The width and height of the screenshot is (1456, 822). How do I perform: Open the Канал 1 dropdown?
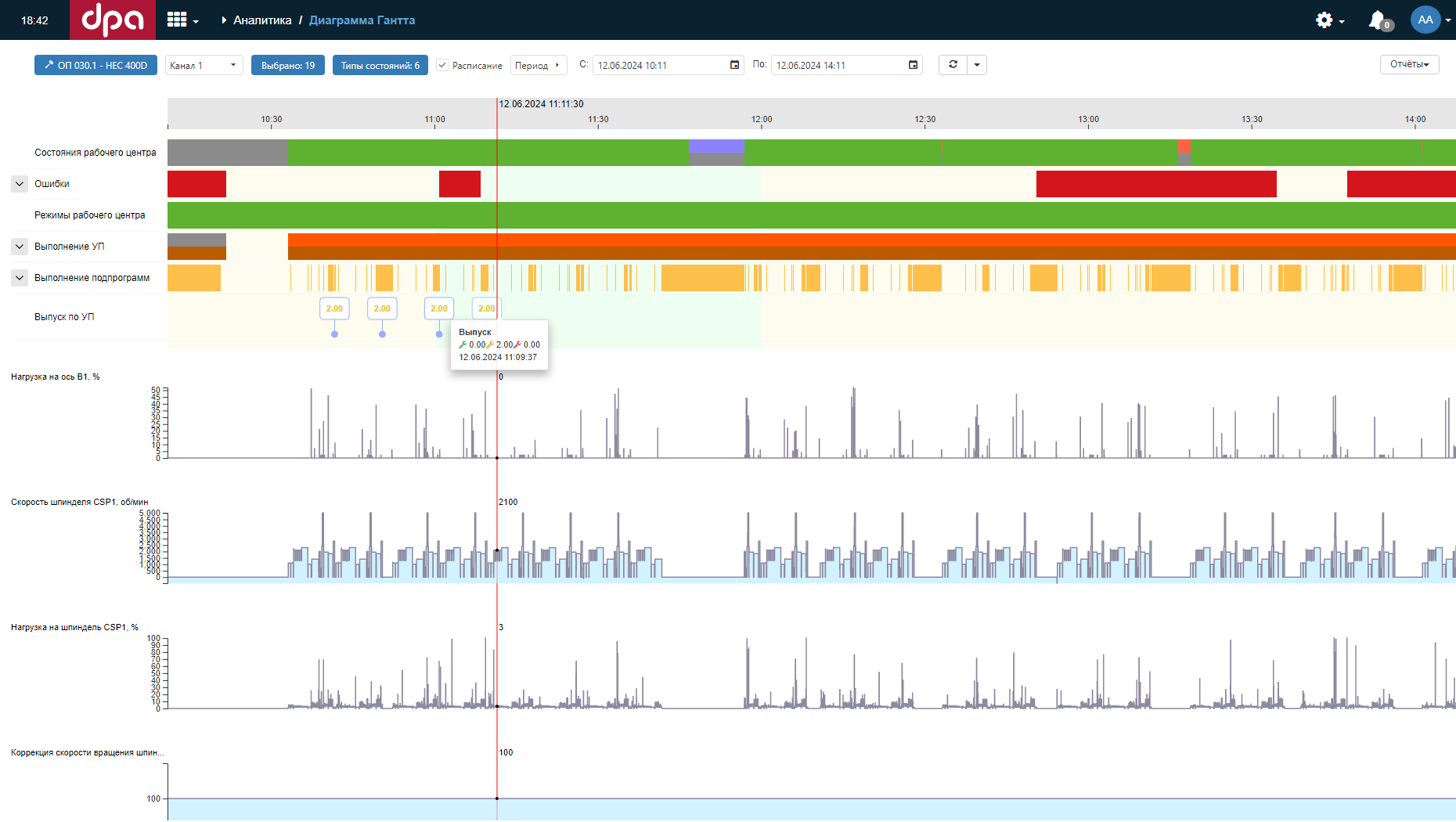coord(204,65)
